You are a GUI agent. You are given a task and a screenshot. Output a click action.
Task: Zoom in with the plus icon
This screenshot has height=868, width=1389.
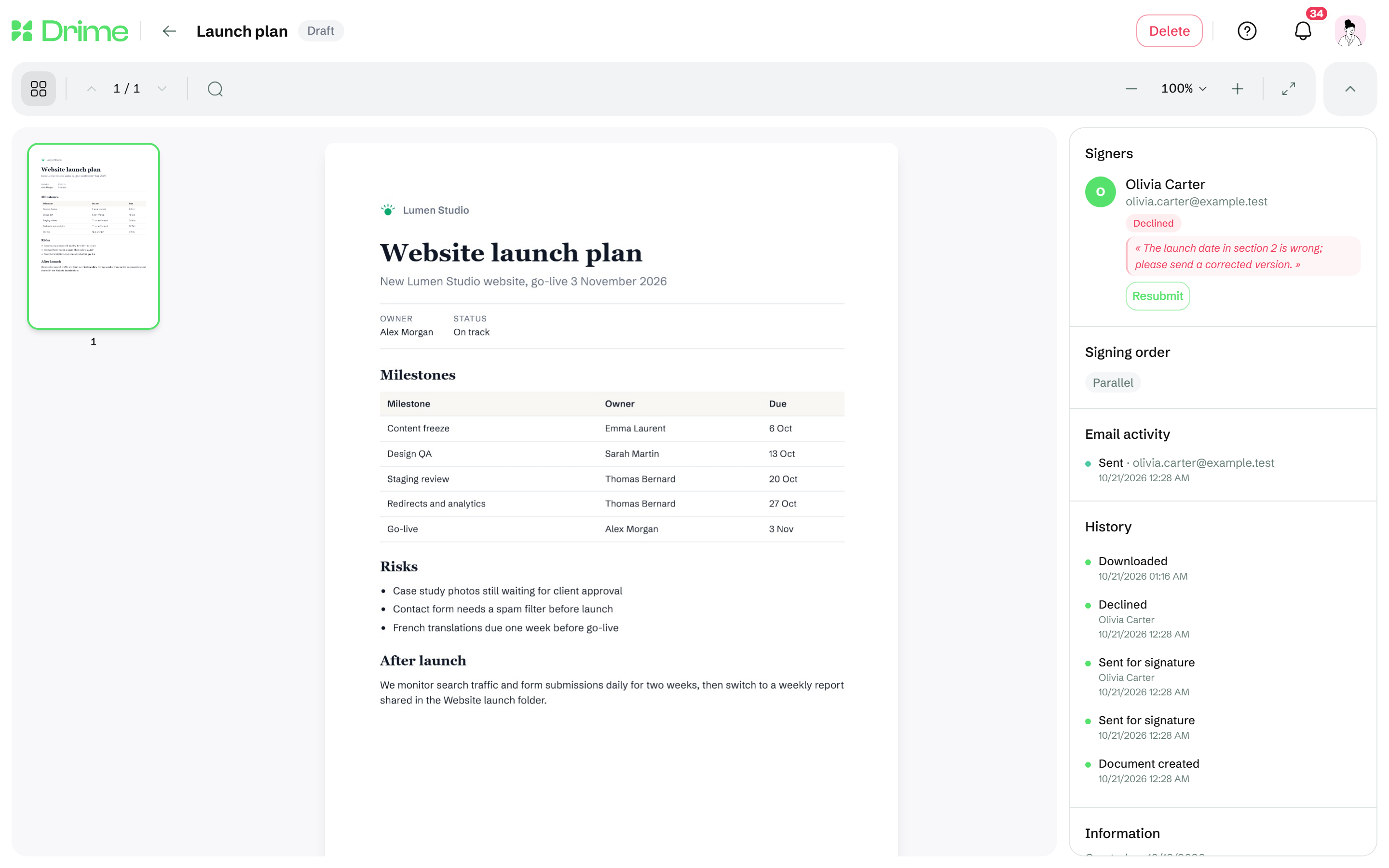[1237, 88]
